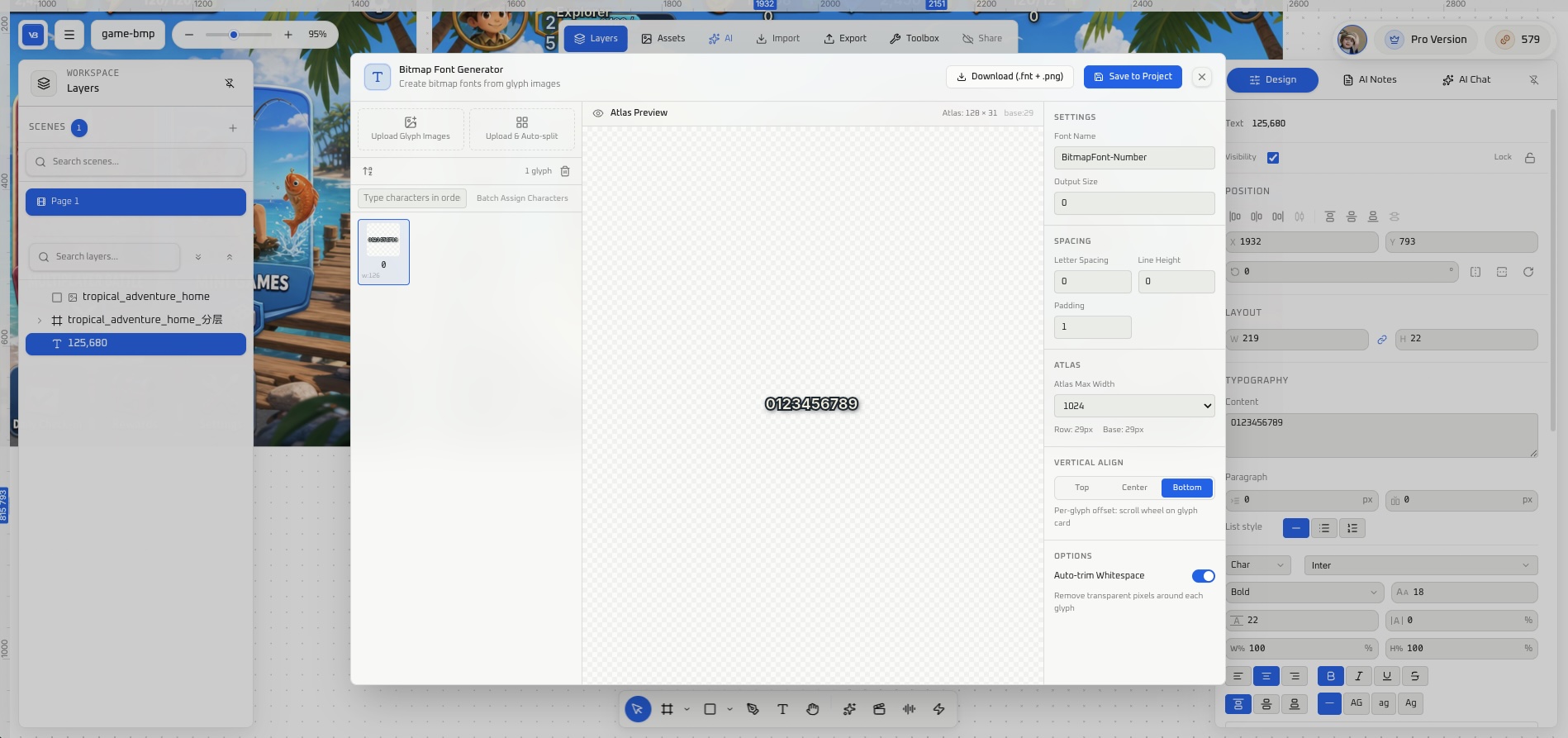Click the Underline text formatting icon
1568x738 pixels.
[1387, 676]
